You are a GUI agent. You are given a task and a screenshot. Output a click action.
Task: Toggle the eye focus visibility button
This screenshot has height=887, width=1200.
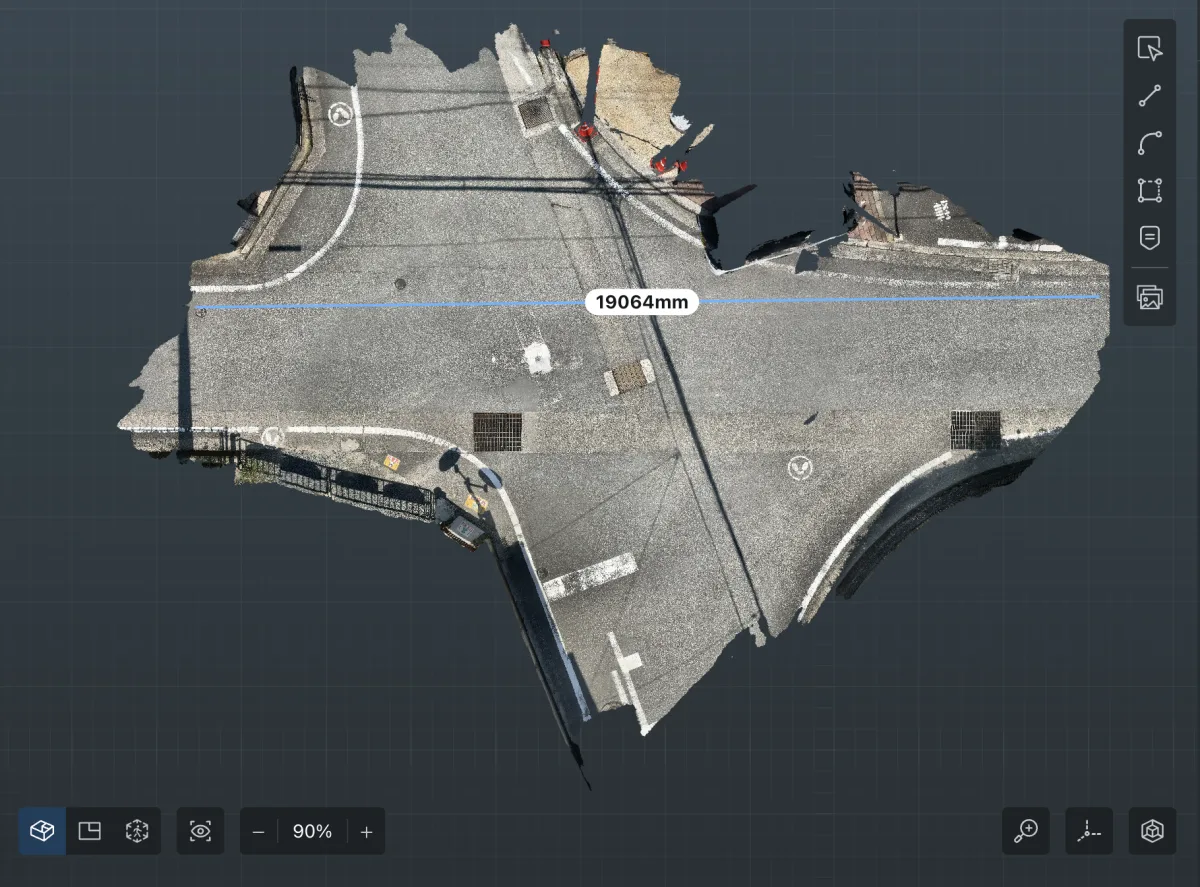tap(201, 831)
